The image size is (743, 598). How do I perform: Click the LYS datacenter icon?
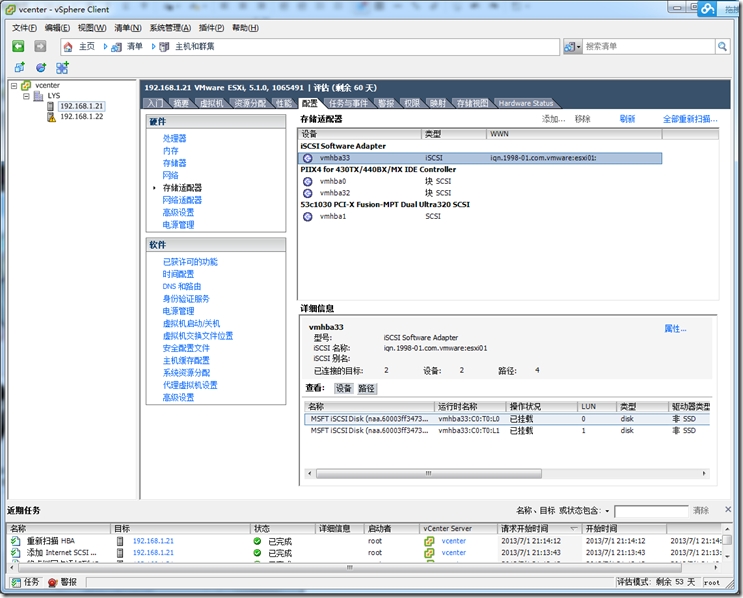[x=38, y=96]
